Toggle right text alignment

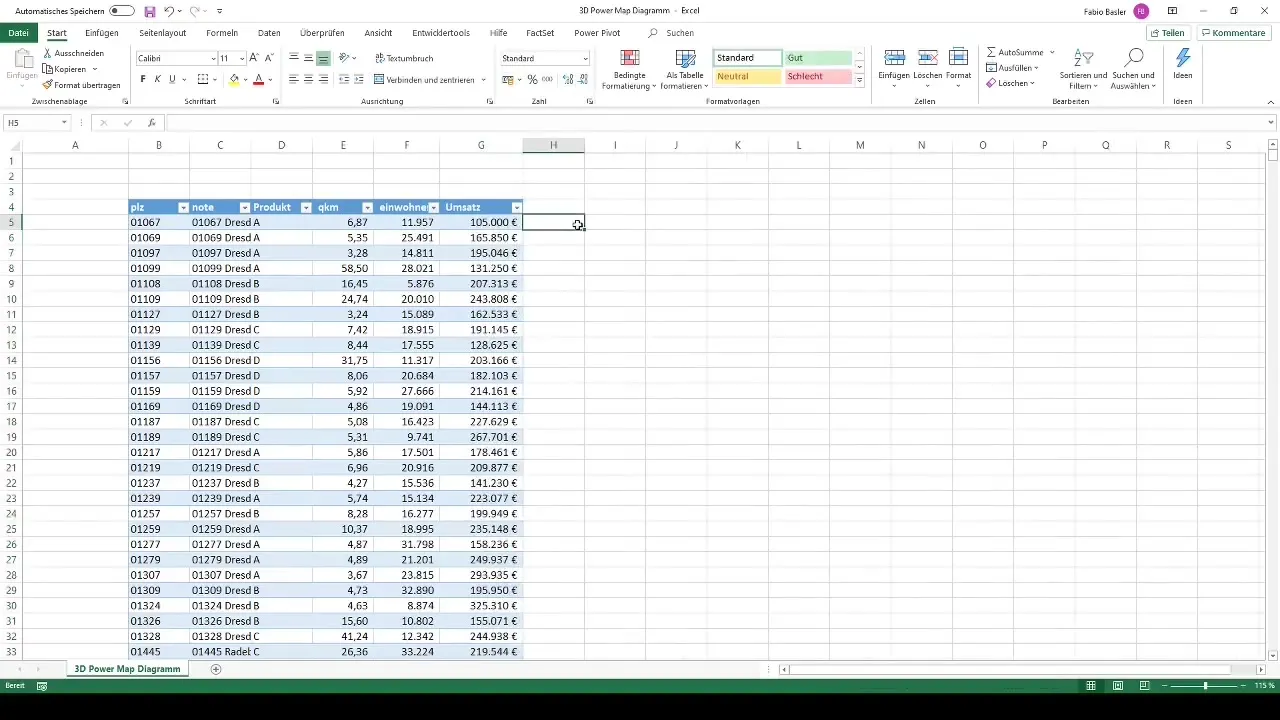pos(323,79)
